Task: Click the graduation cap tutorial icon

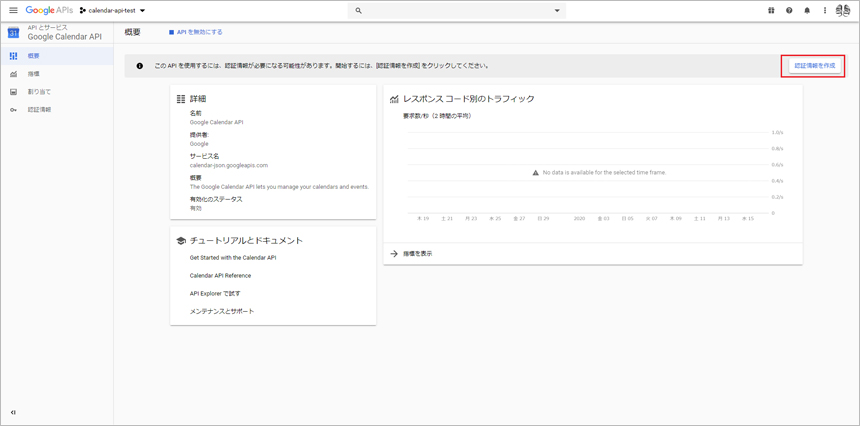Action: click(180, 241)
